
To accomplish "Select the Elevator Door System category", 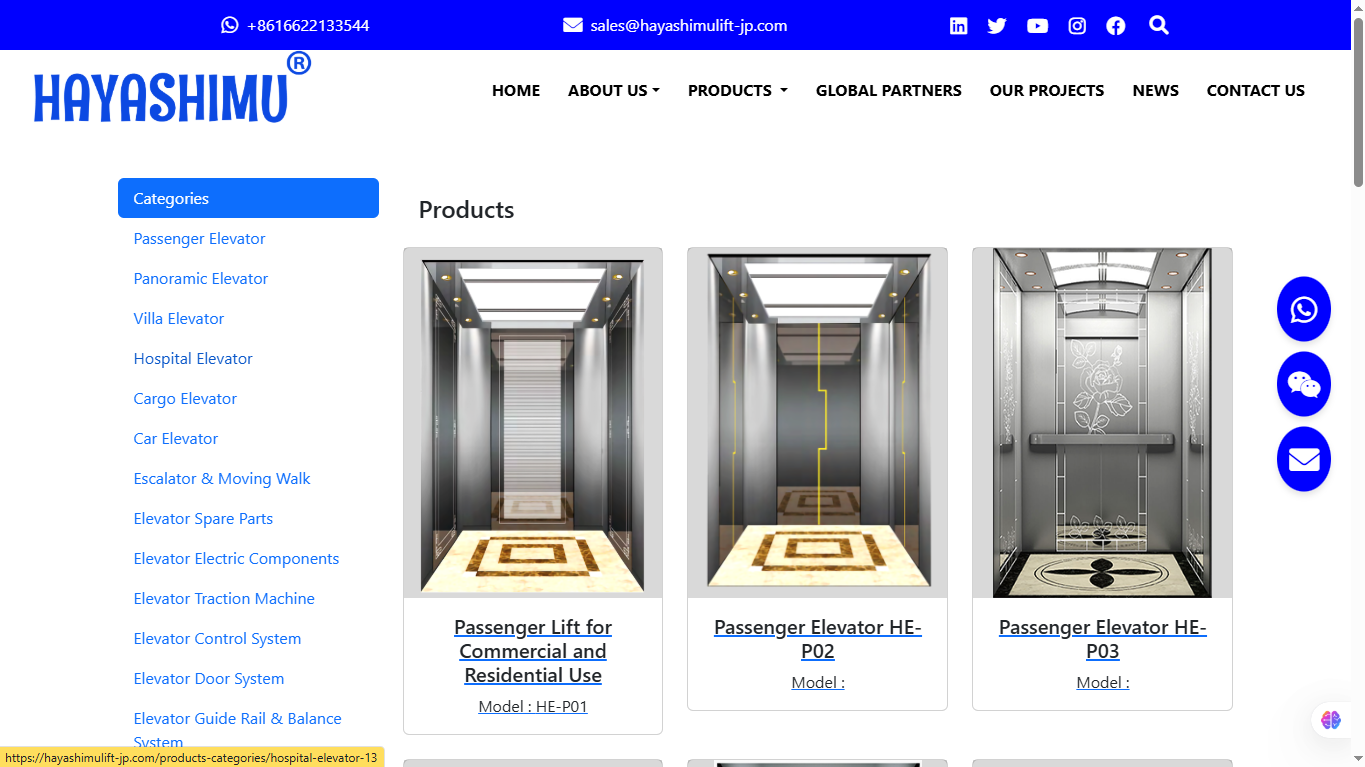I will click(x=209, y=678).
